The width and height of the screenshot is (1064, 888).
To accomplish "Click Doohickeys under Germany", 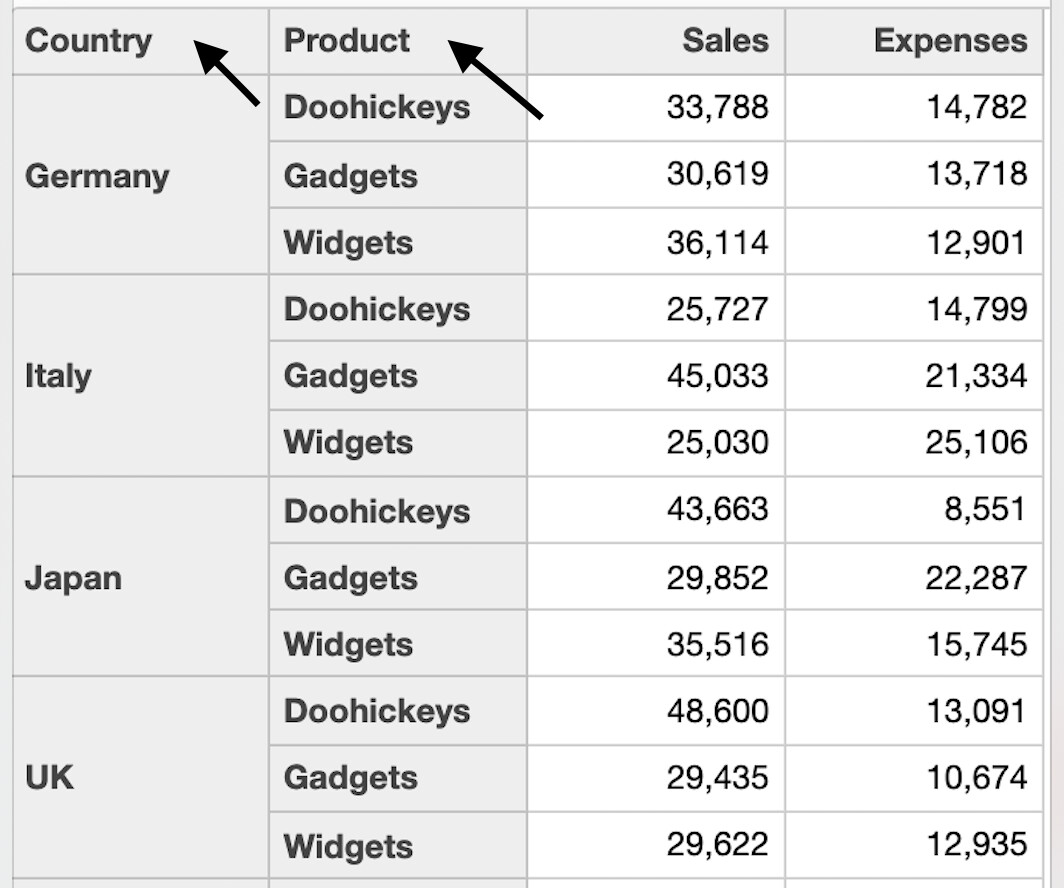I will (398, 108).
